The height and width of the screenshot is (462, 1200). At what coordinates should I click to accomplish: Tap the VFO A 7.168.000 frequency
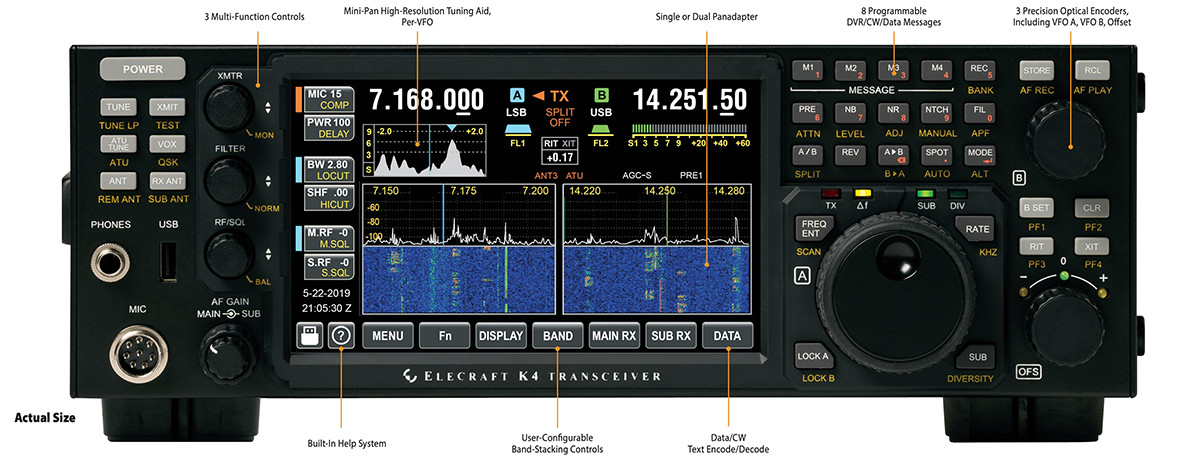[x=427, y=101]
